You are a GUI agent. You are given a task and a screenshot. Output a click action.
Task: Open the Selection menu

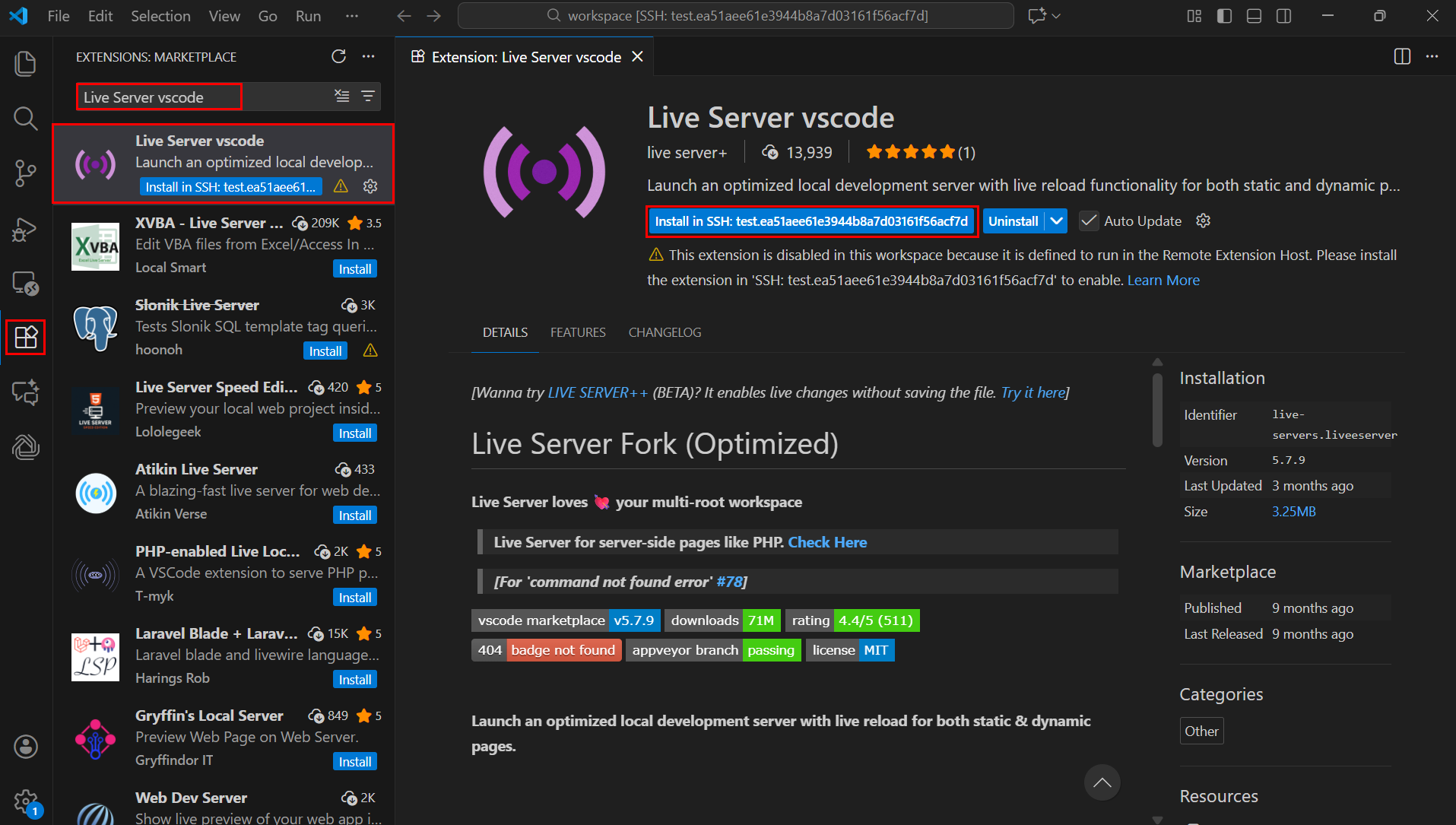(x=160, y=16)
